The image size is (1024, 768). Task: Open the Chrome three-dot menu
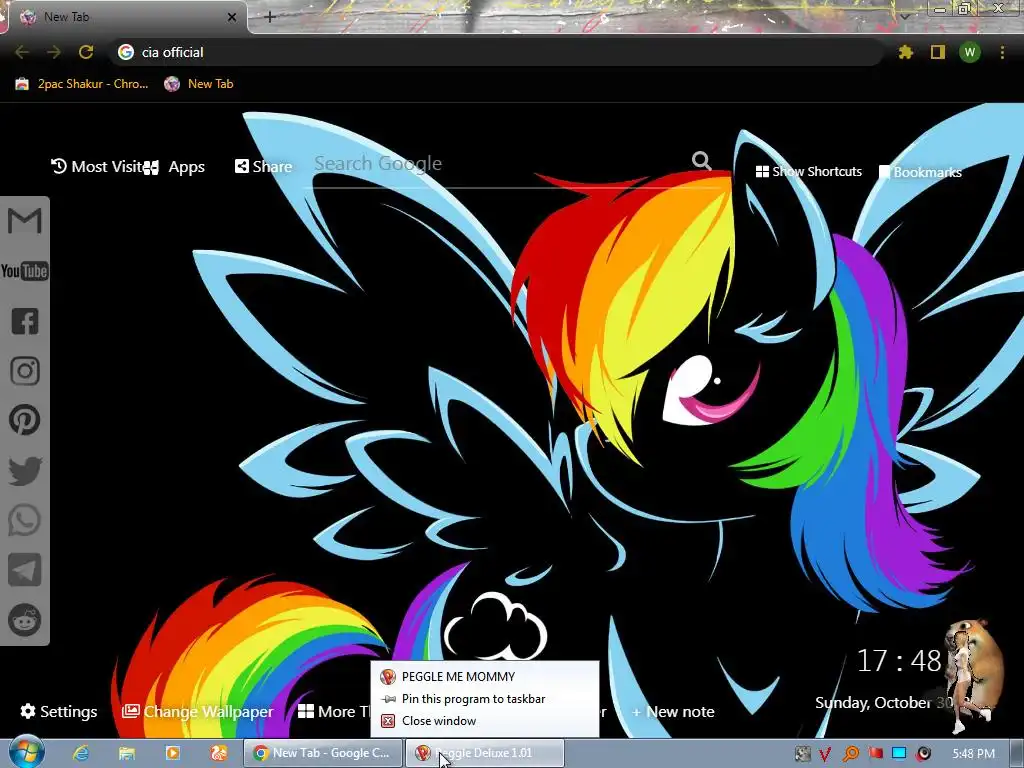coord(1002,52)
